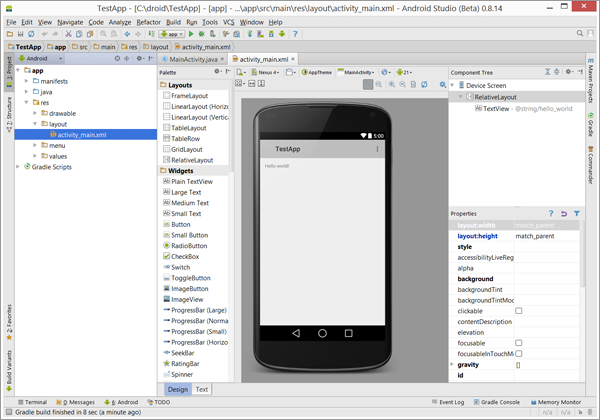Click the Refresh icon in designer toolbar

click(424, 85)
